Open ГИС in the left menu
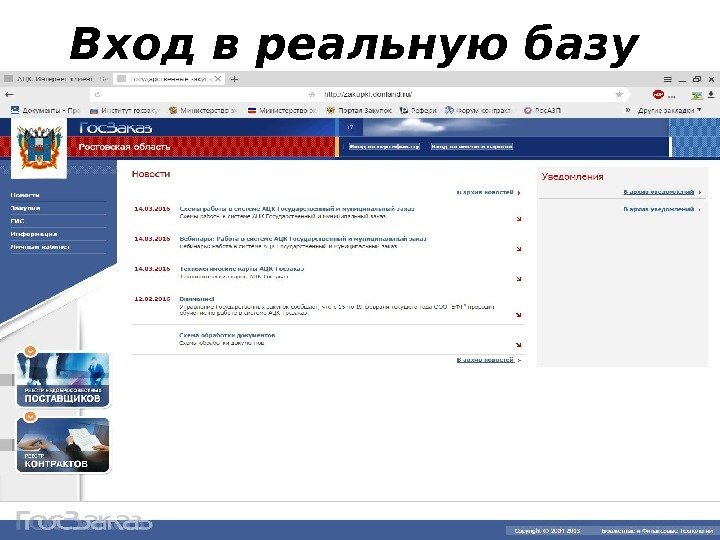The height and width of the screenshot is (540, 720). [17, 221]
